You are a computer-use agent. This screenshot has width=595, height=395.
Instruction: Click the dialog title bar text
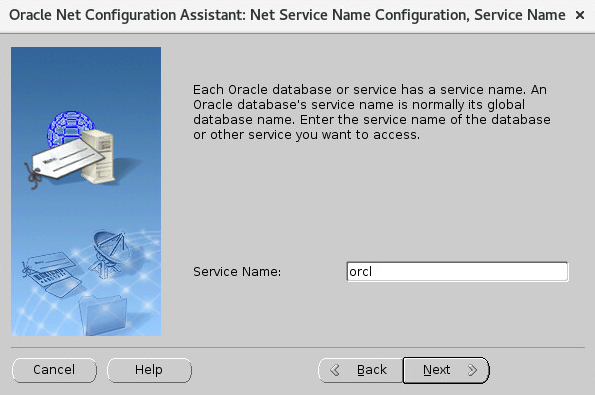pyautogui.click(x=287, y=15)
